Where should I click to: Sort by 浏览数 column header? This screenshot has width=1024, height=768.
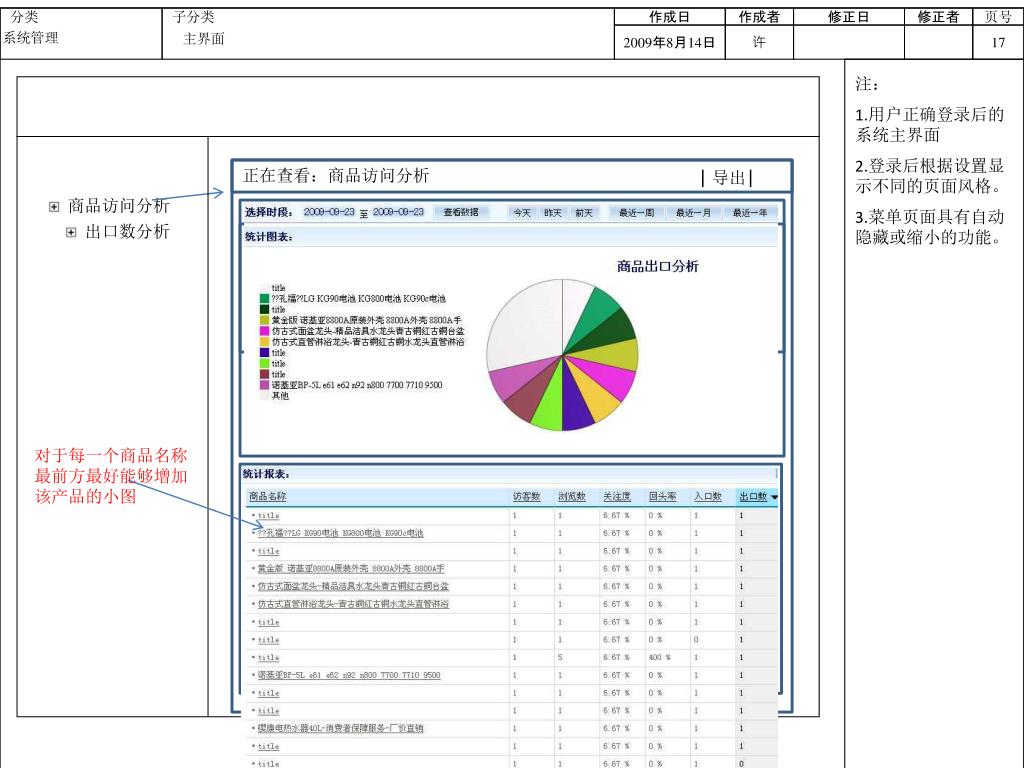[571, 497]
